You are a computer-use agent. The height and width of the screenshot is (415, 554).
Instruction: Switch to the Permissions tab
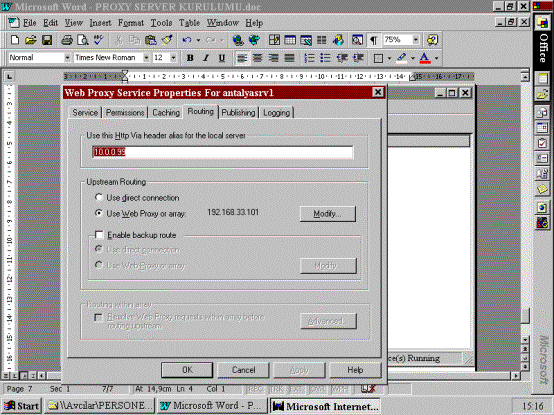pos(125,113)
